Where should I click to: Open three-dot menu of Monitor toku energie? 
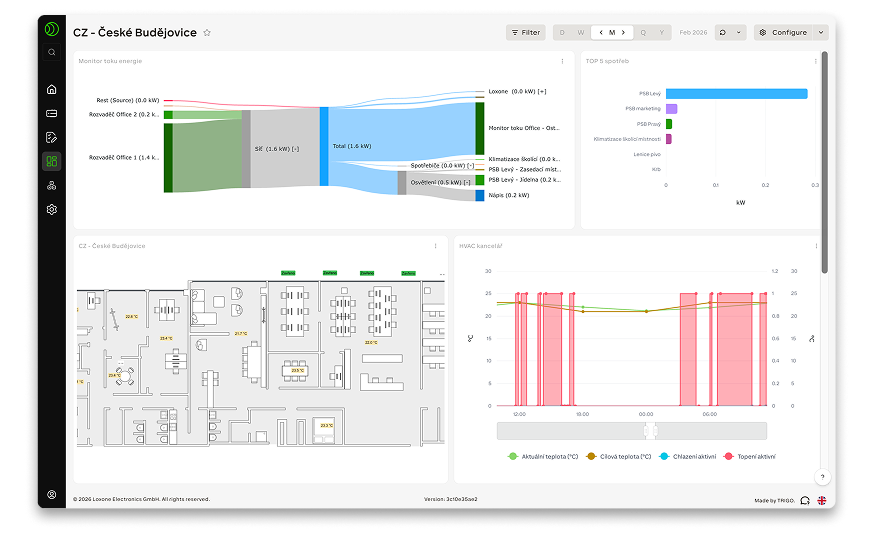[562, 61]
